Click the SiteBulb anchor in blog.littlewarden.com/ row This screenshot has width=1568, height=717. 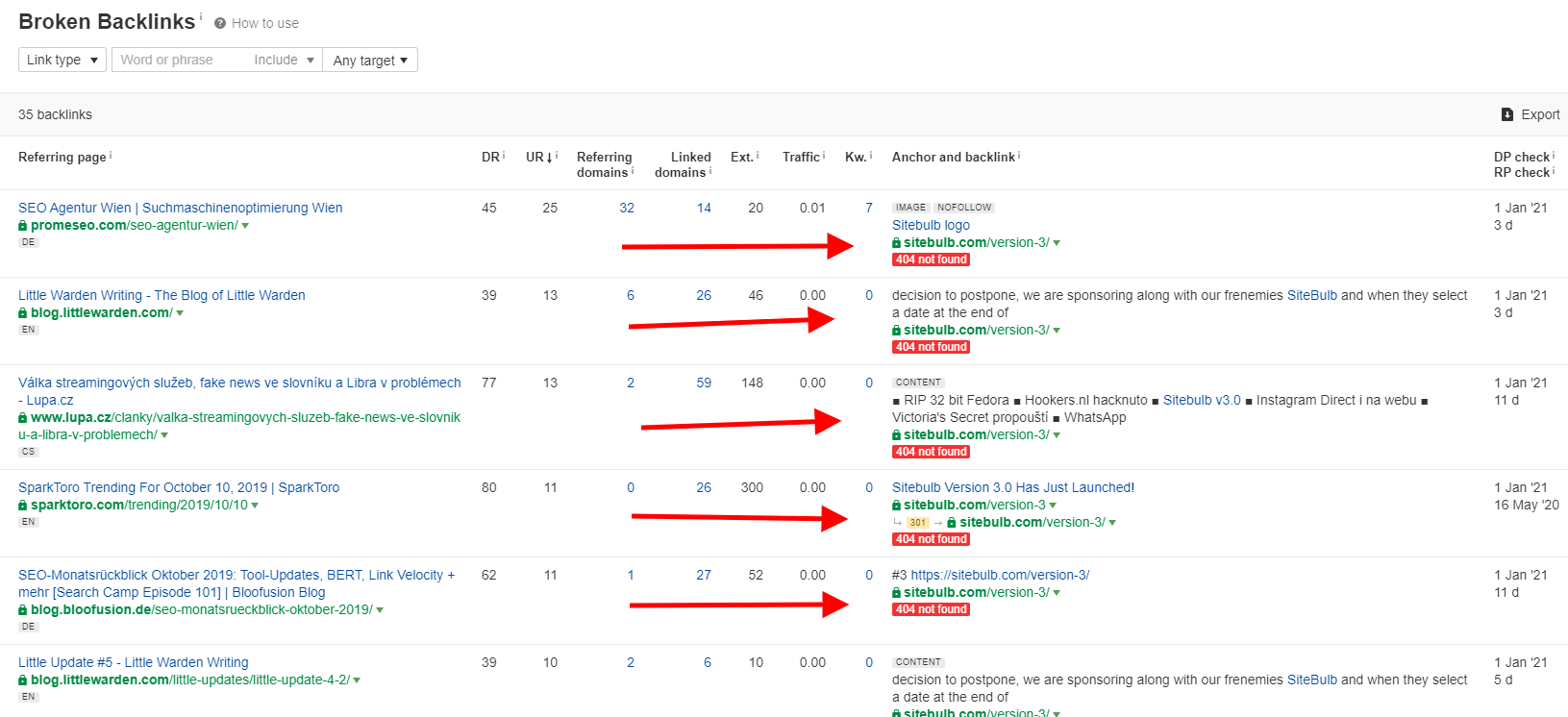1312,295
